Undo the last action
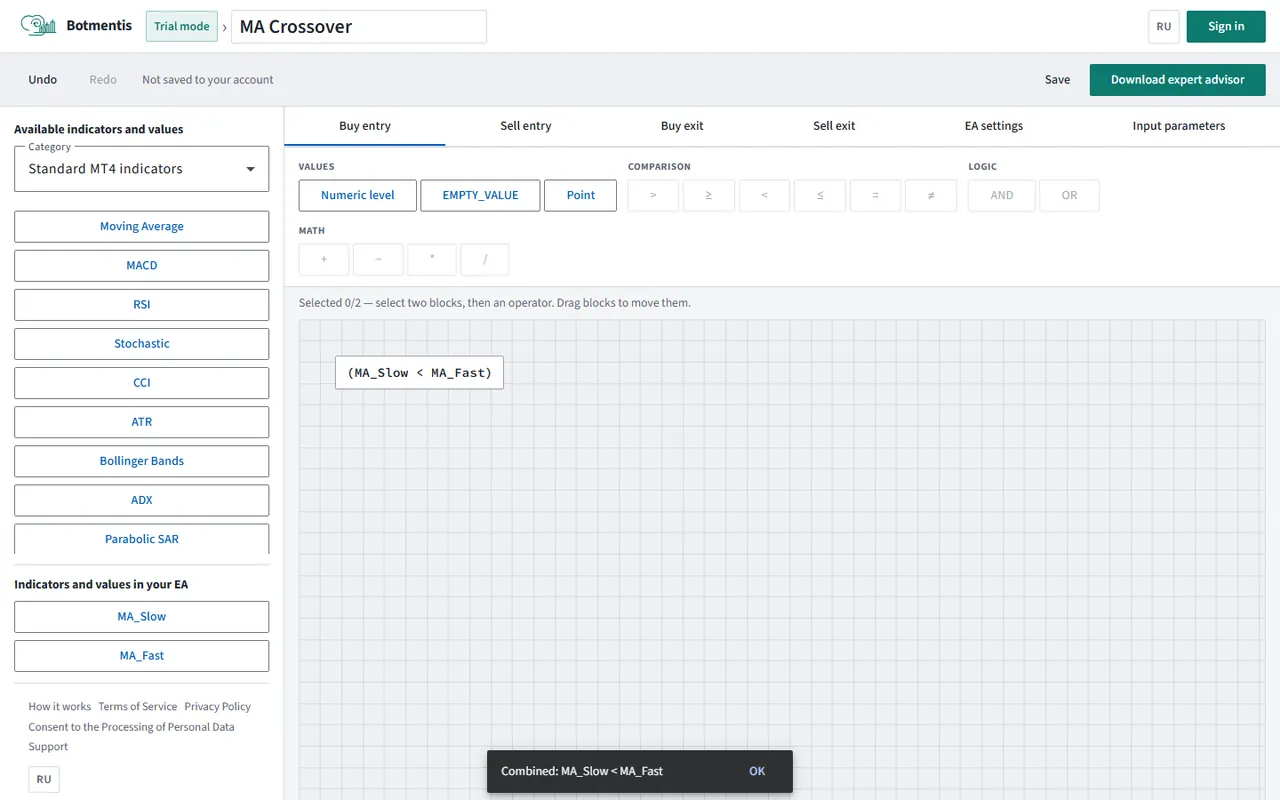1280x800 pixels. [x=43, y=80]
